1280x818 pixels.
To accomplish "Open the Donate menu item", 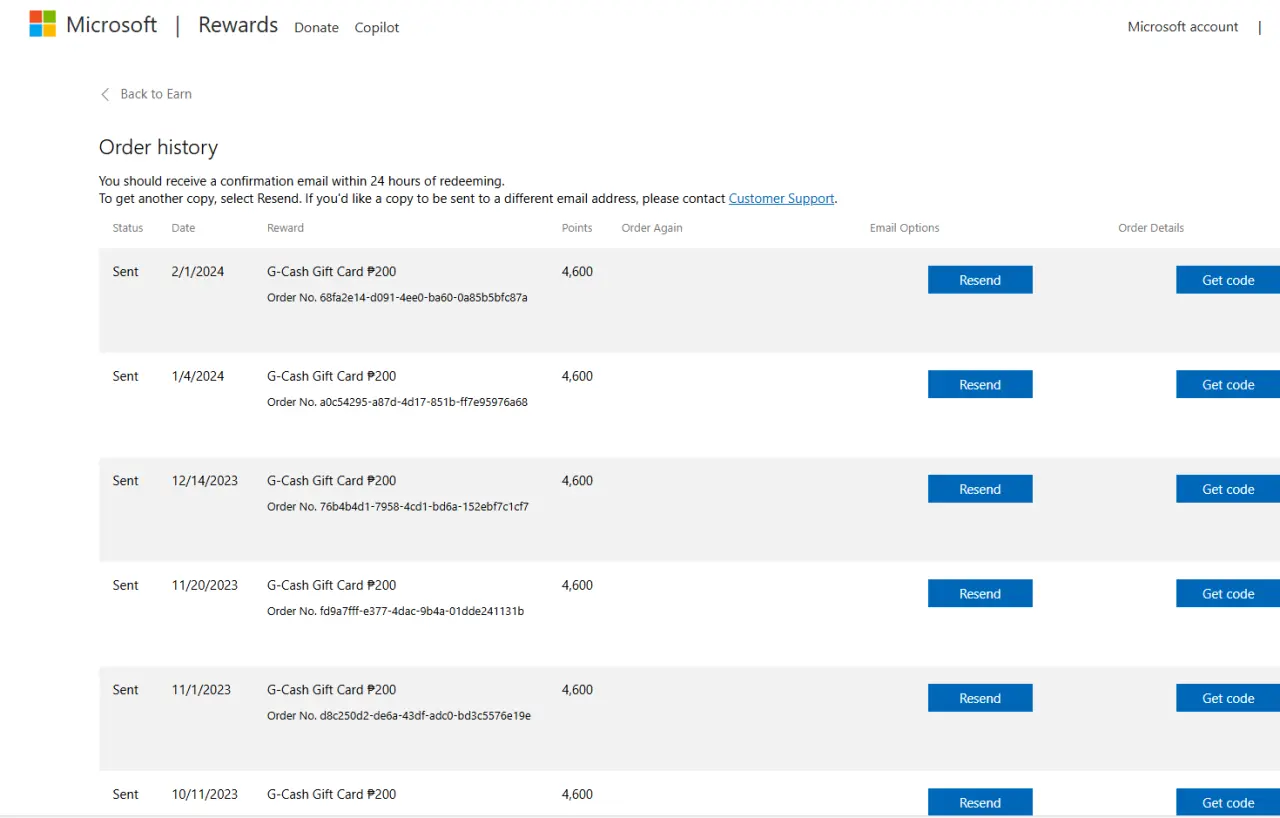I will [316, 28].
